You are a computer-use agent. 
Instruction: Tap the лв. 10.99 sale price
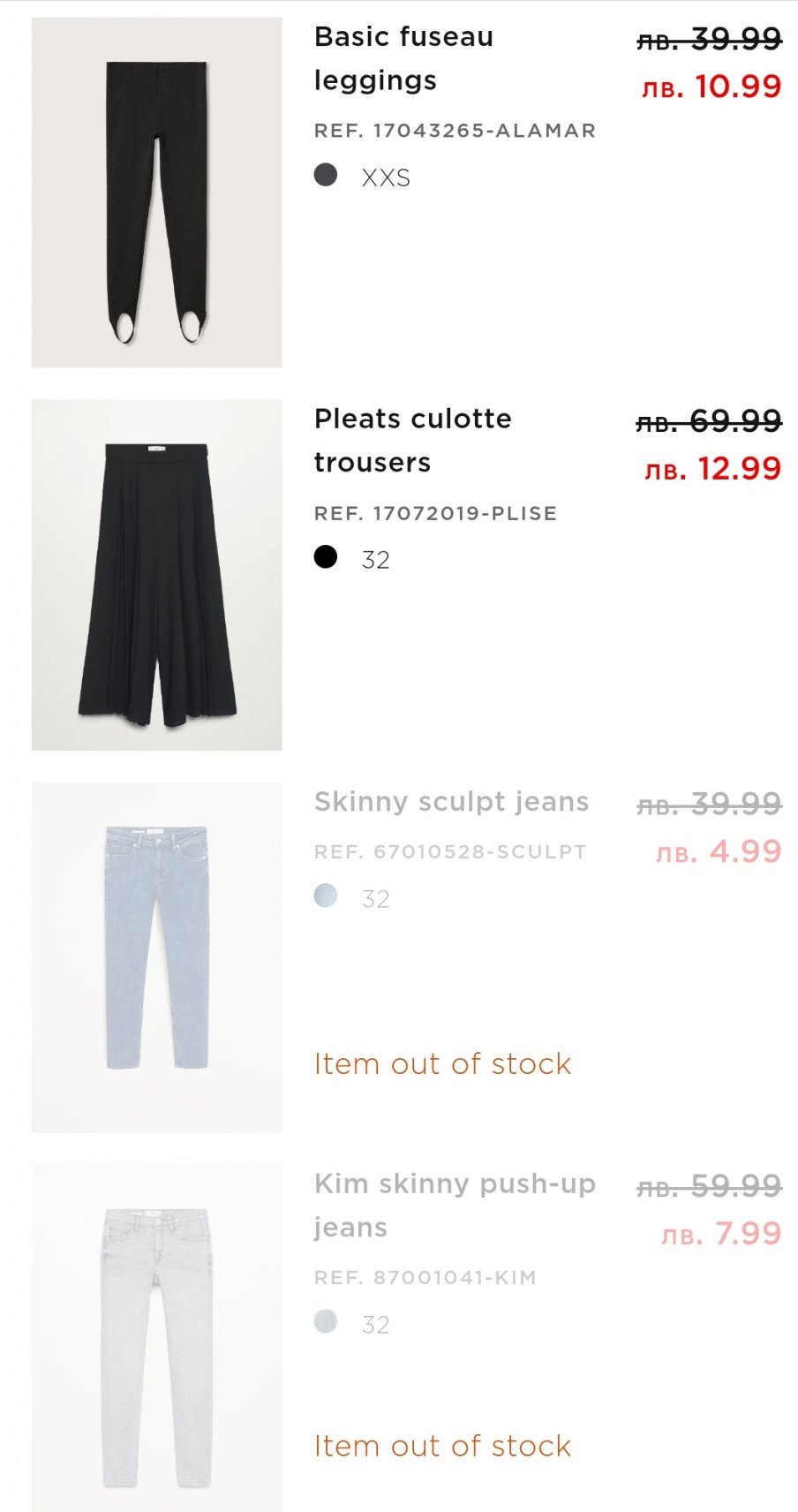click(x=711, y=87)
